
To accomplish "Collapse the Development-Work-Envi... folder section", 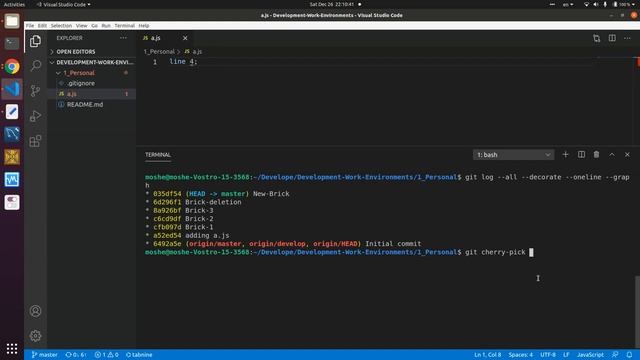I will 92,62.
